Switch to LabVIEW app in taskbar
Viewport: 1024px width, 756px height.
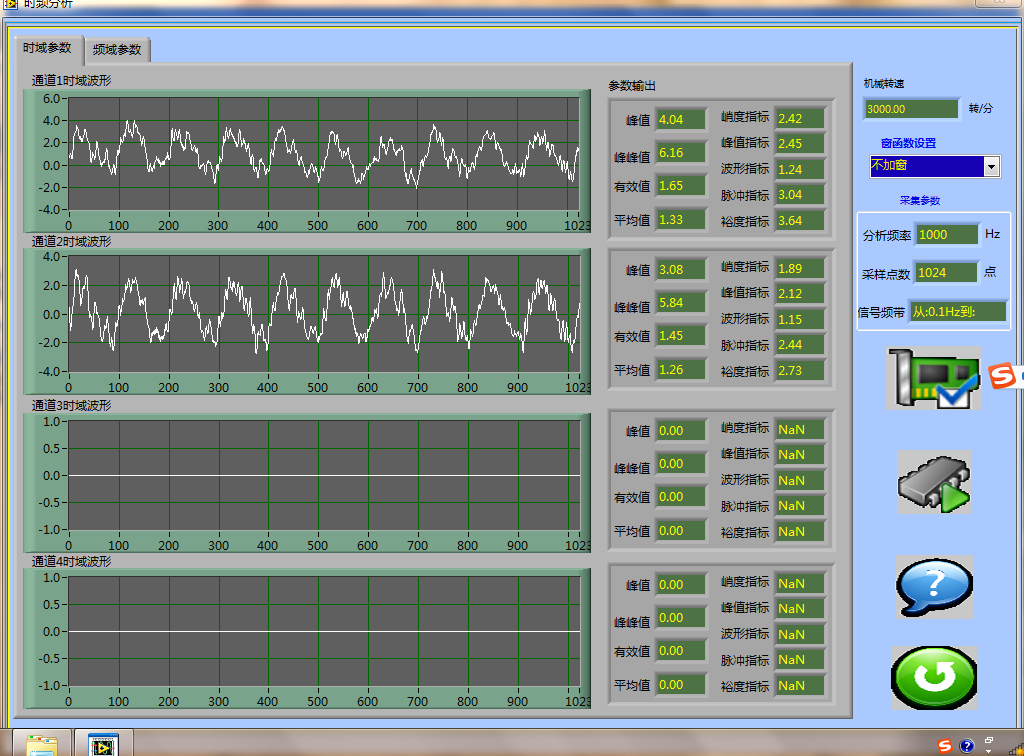click(x=101, y=744)
